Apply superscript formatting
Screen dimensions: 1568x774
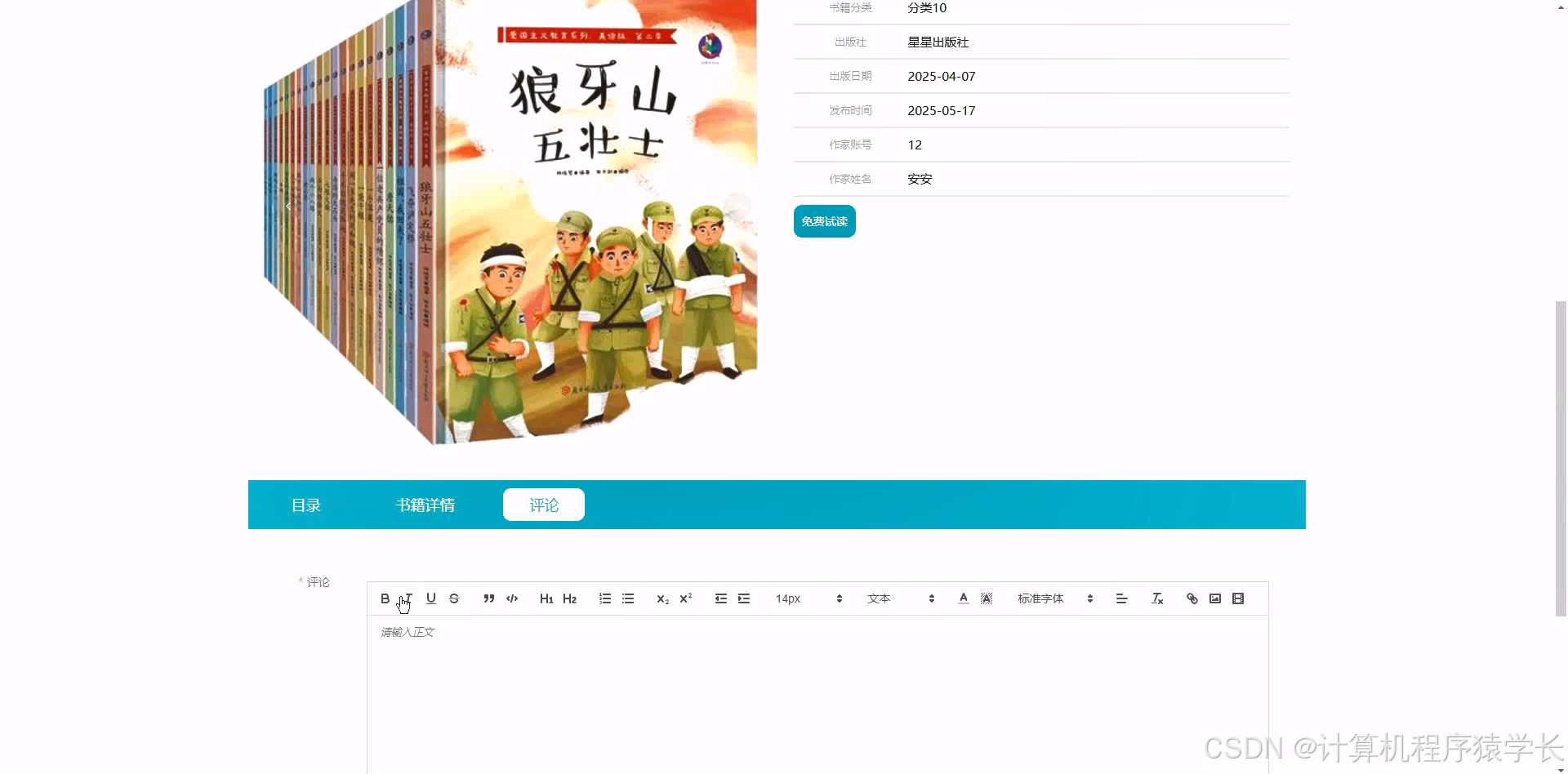coord(685,598)
